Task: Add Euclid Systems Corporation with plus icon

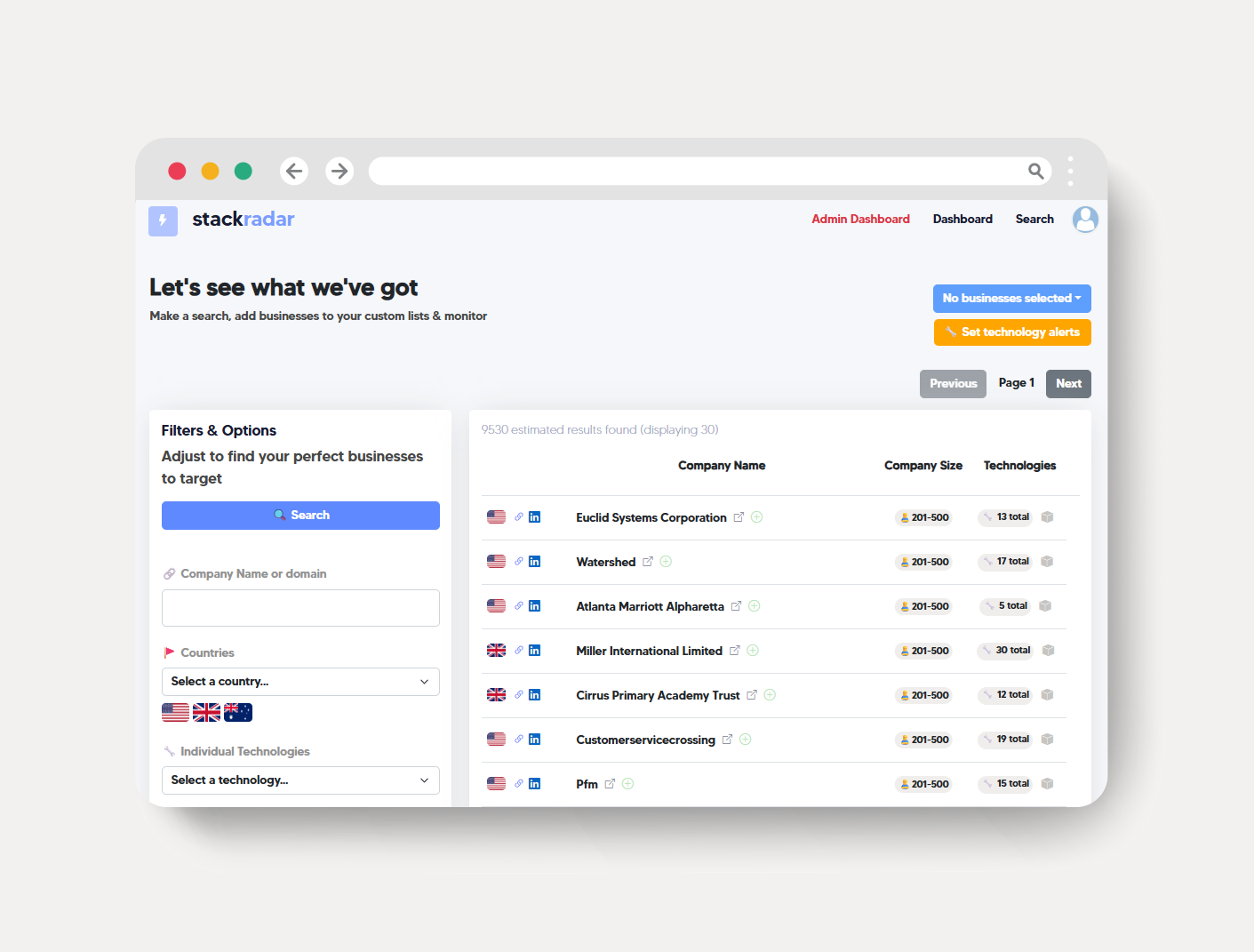Action: (757, 517)
